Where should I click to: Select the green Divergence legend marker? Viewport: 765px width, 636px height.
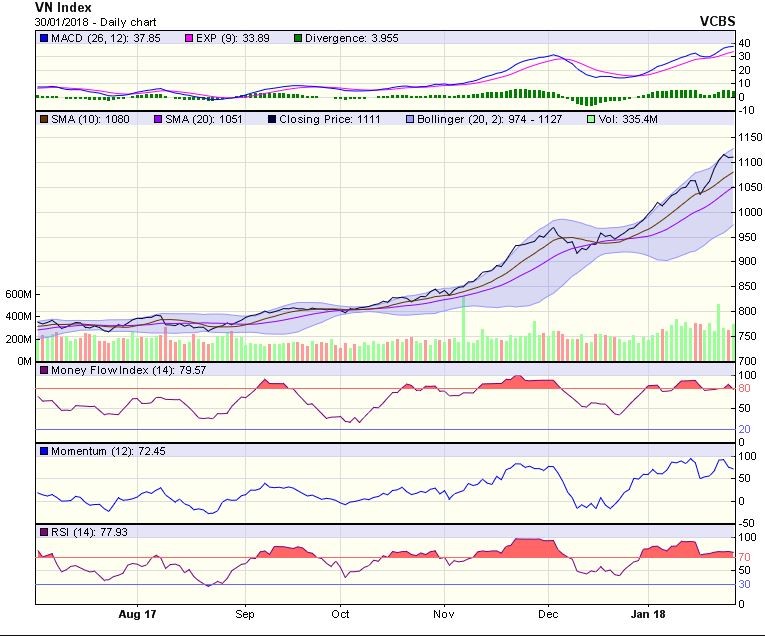pyautogui.click(x=297, y=38)
